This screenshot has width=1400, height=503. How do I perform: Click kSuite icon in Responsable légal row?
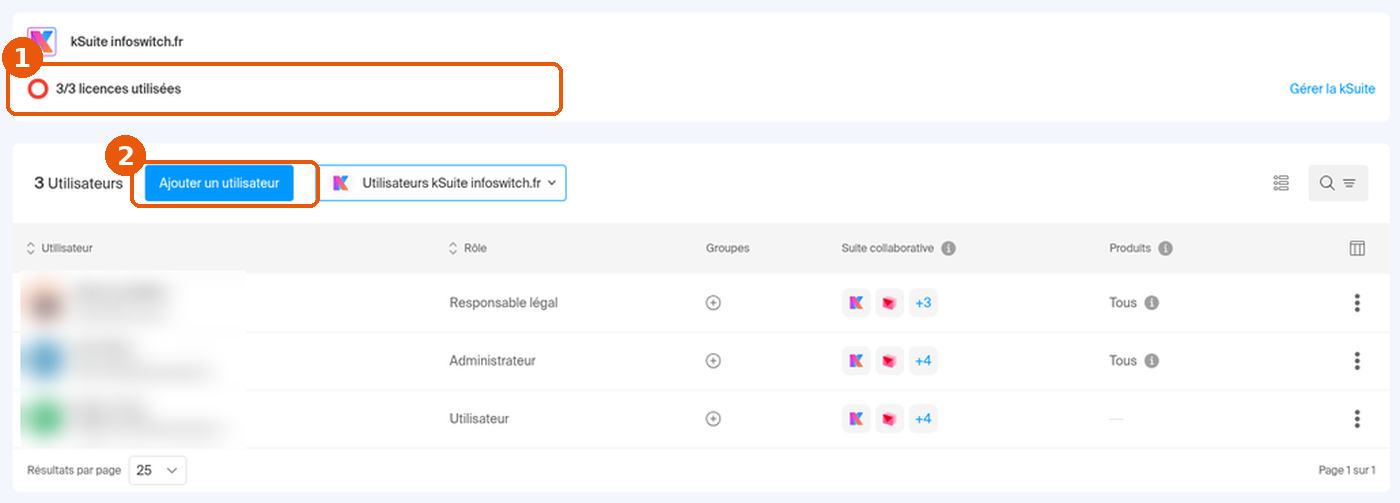[856, 303]
